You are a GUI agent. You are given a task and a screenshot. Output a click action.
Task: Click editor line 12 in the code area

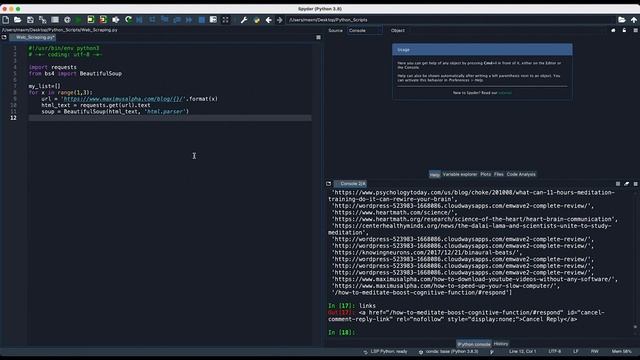169,118
